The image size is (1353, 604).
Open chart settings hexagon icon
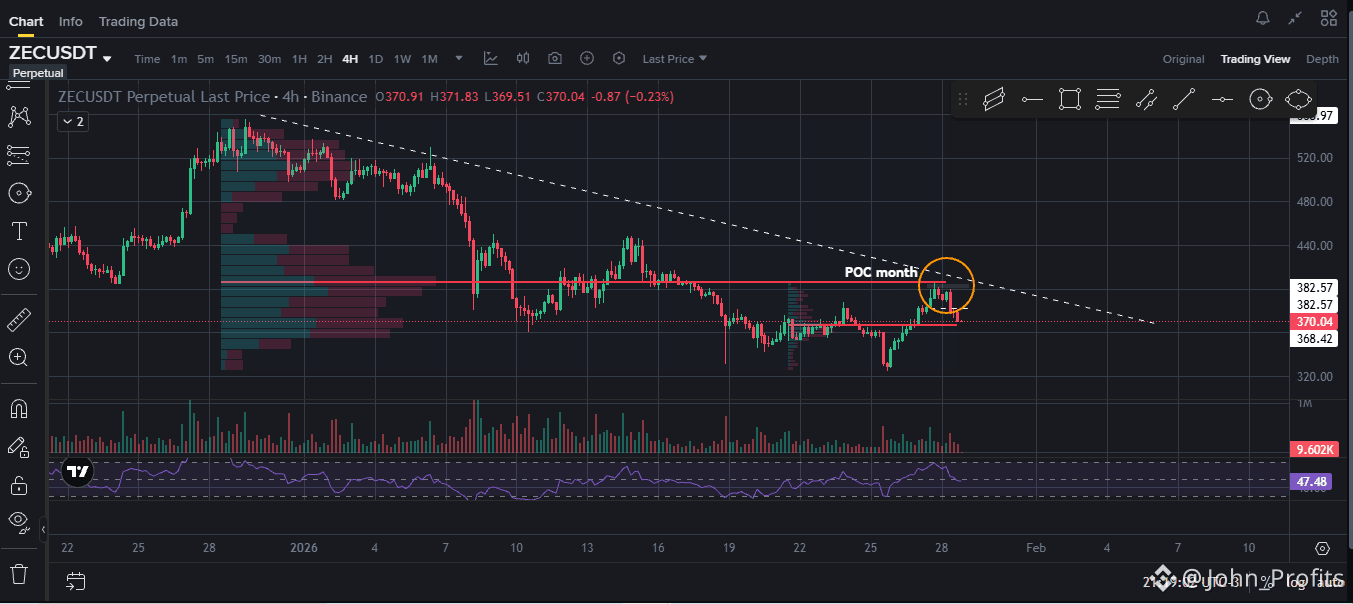click(619, 59)
